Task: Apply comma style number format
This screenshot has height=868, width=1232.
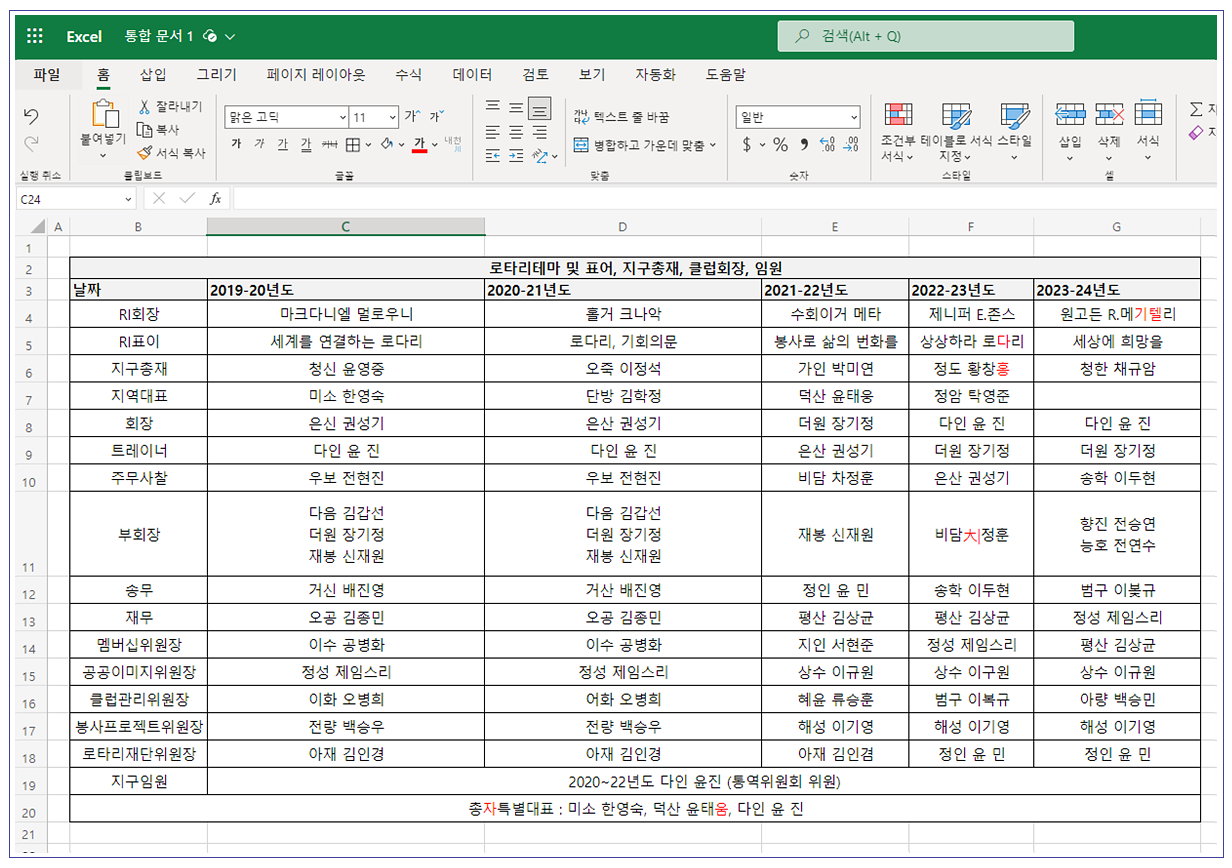Action: pos(804,144)
